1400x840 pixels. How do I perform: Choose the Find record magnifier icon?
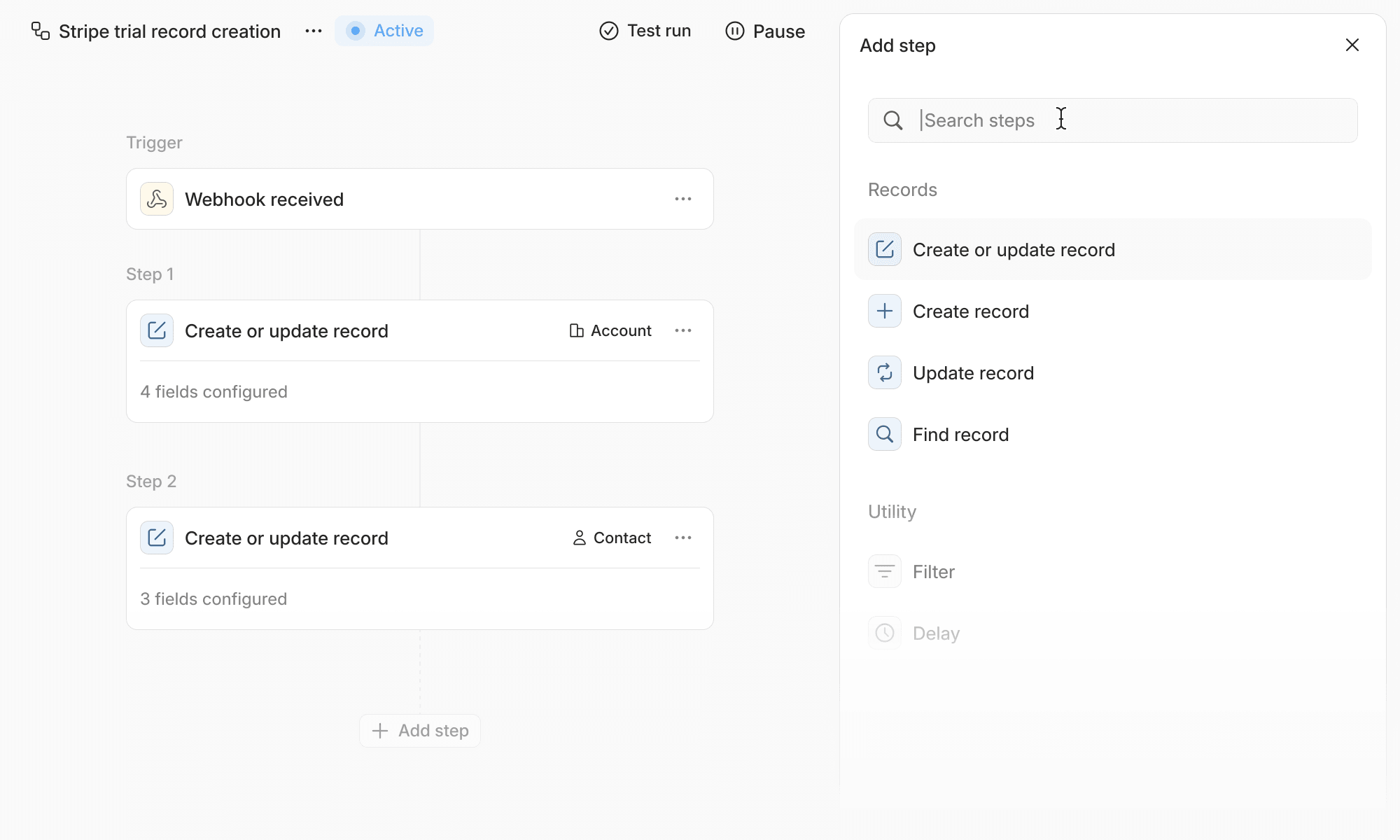pos(885,435)
